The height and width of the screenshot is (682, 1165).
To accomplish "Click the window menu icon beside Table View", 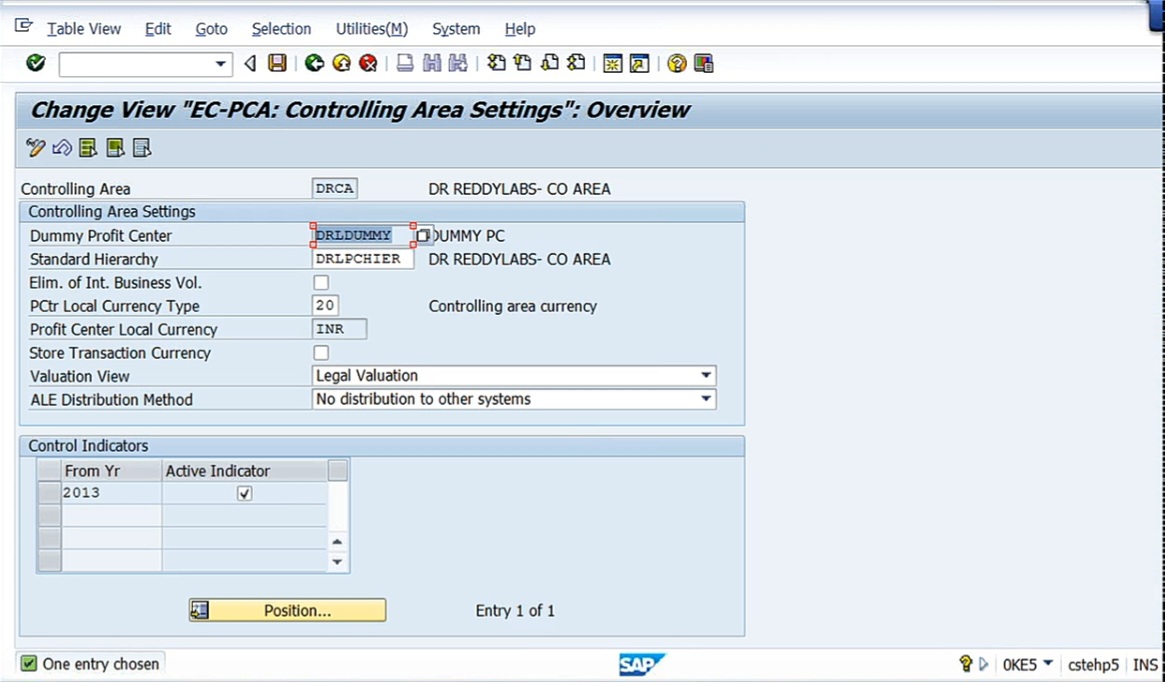I will [x=24, y=26].
